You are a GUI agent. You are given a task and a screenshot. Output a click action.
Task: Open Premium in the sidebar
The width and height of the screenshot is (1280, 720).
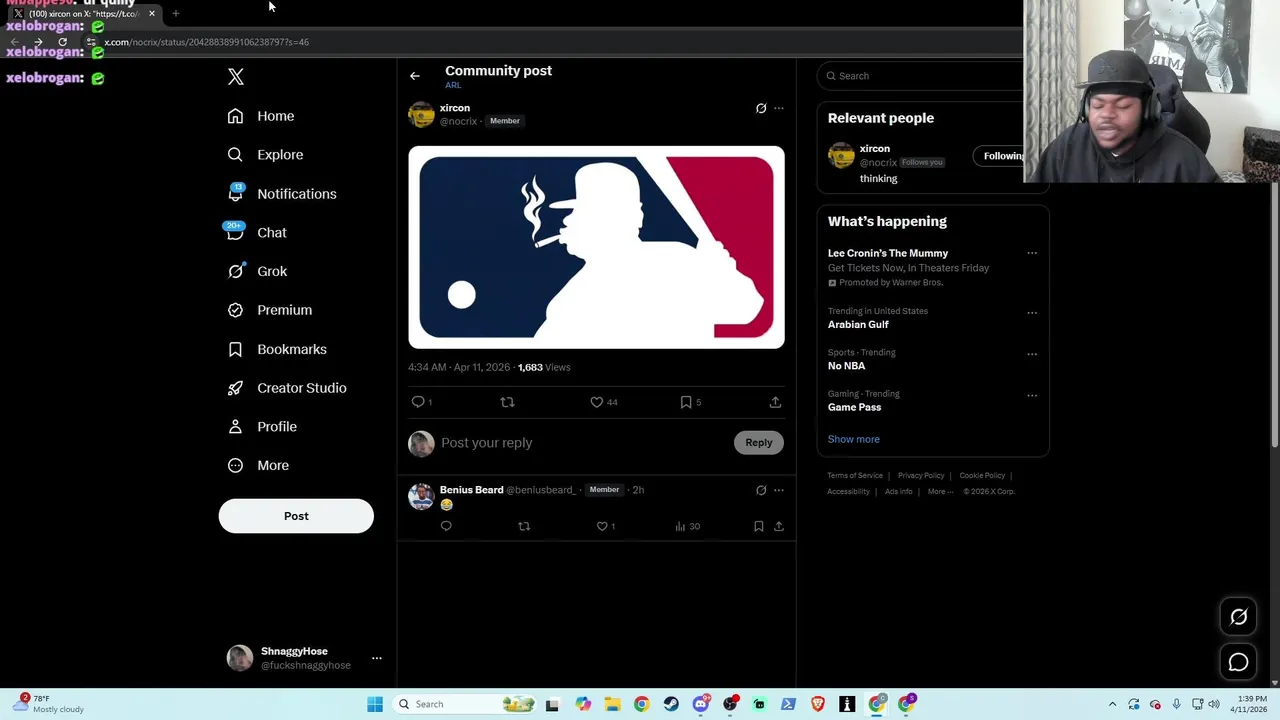click(x=270, y=310)
